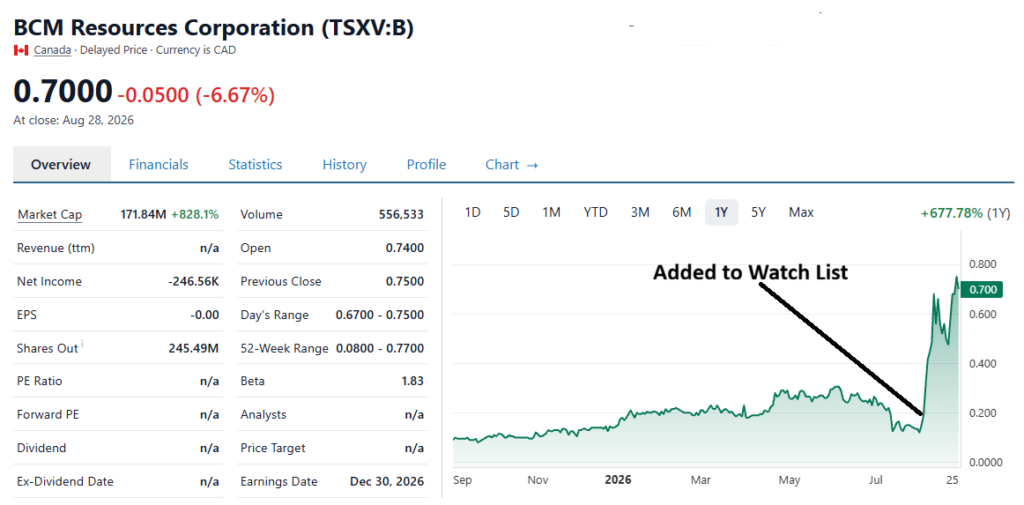This screenshot has width=1024, height=505.
Task: Click the green 0.700 price tag on chart
Action: (x=982, y=289)
